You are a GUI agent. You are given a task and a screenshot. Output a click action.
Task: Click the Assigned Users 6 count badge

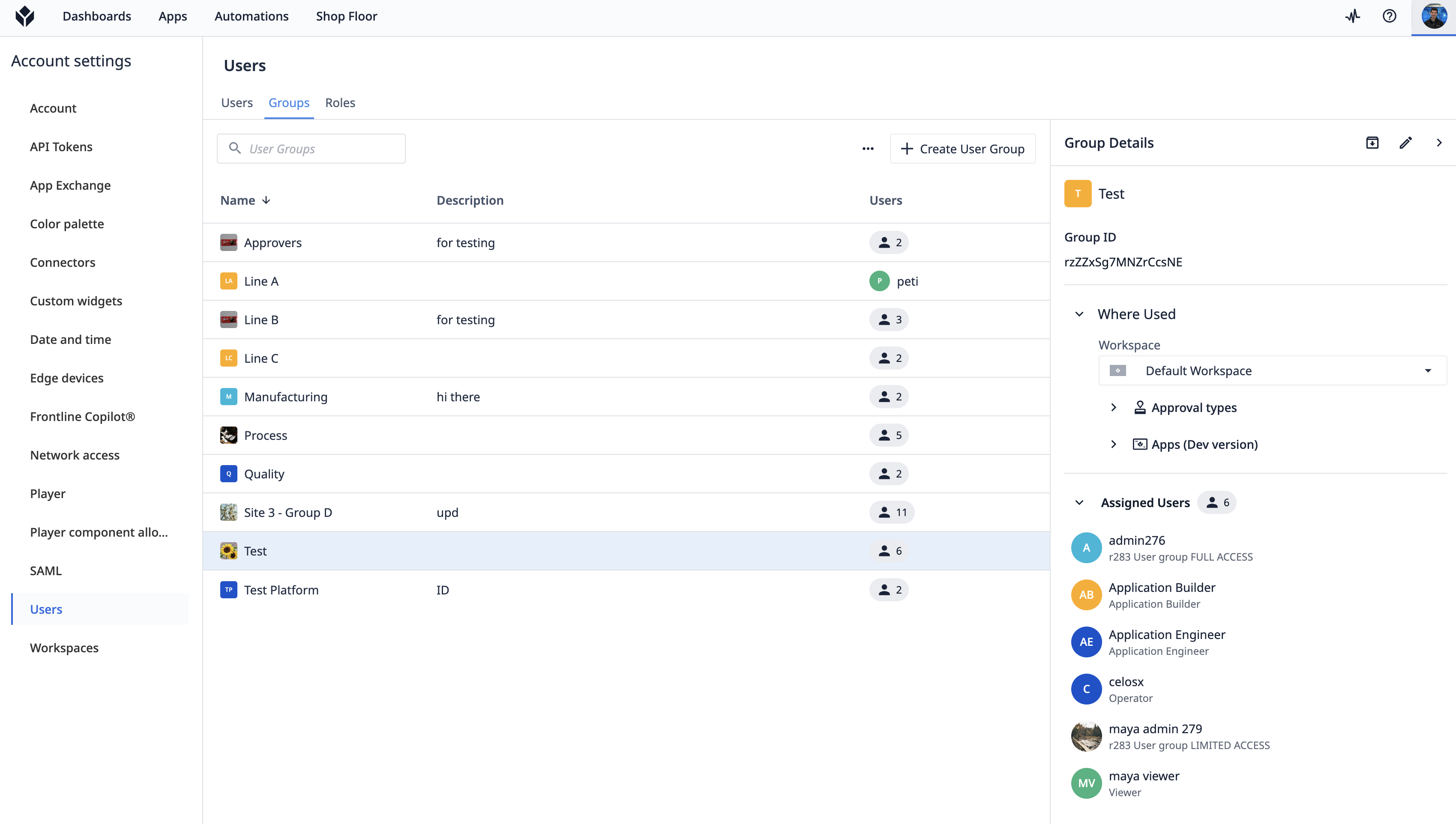click(x=1217, y=502)
